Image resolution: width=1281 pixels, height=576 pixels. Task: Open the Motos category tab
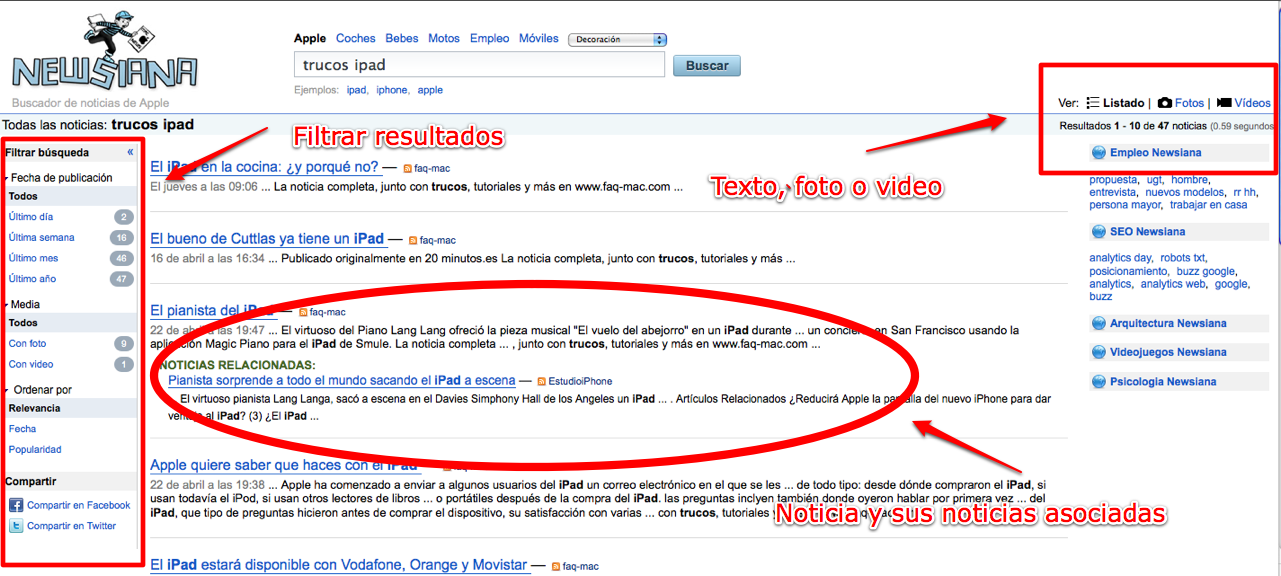(444, 39)
